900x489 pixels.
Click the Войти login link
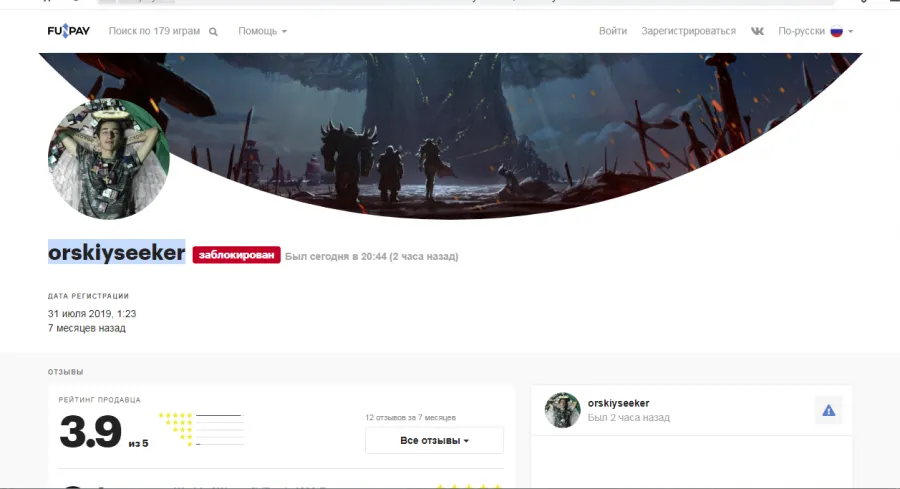tap(612, 31)
